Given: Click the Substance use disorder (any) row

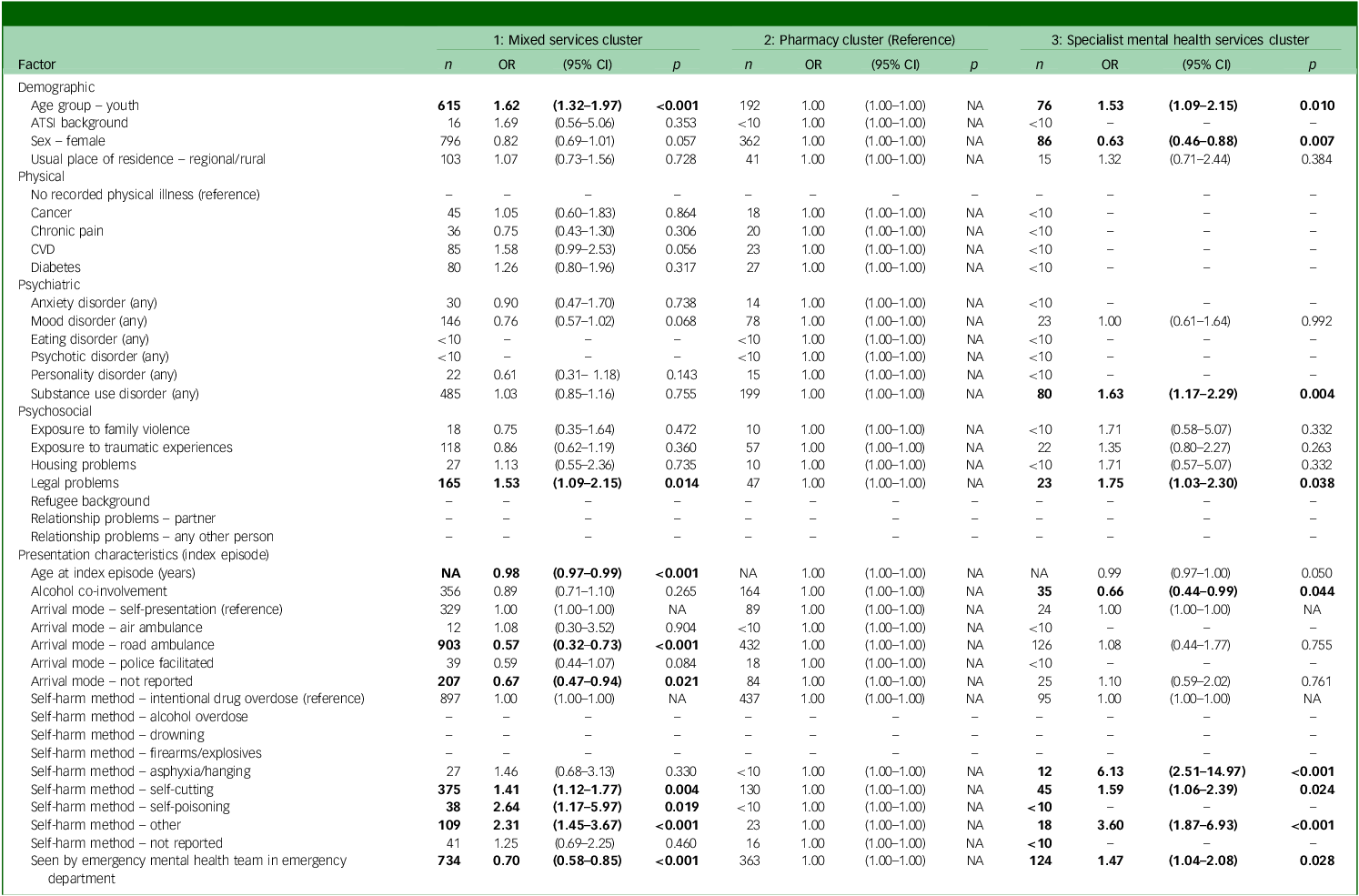Looking at the screenshot, I should [x=679, y=394].
